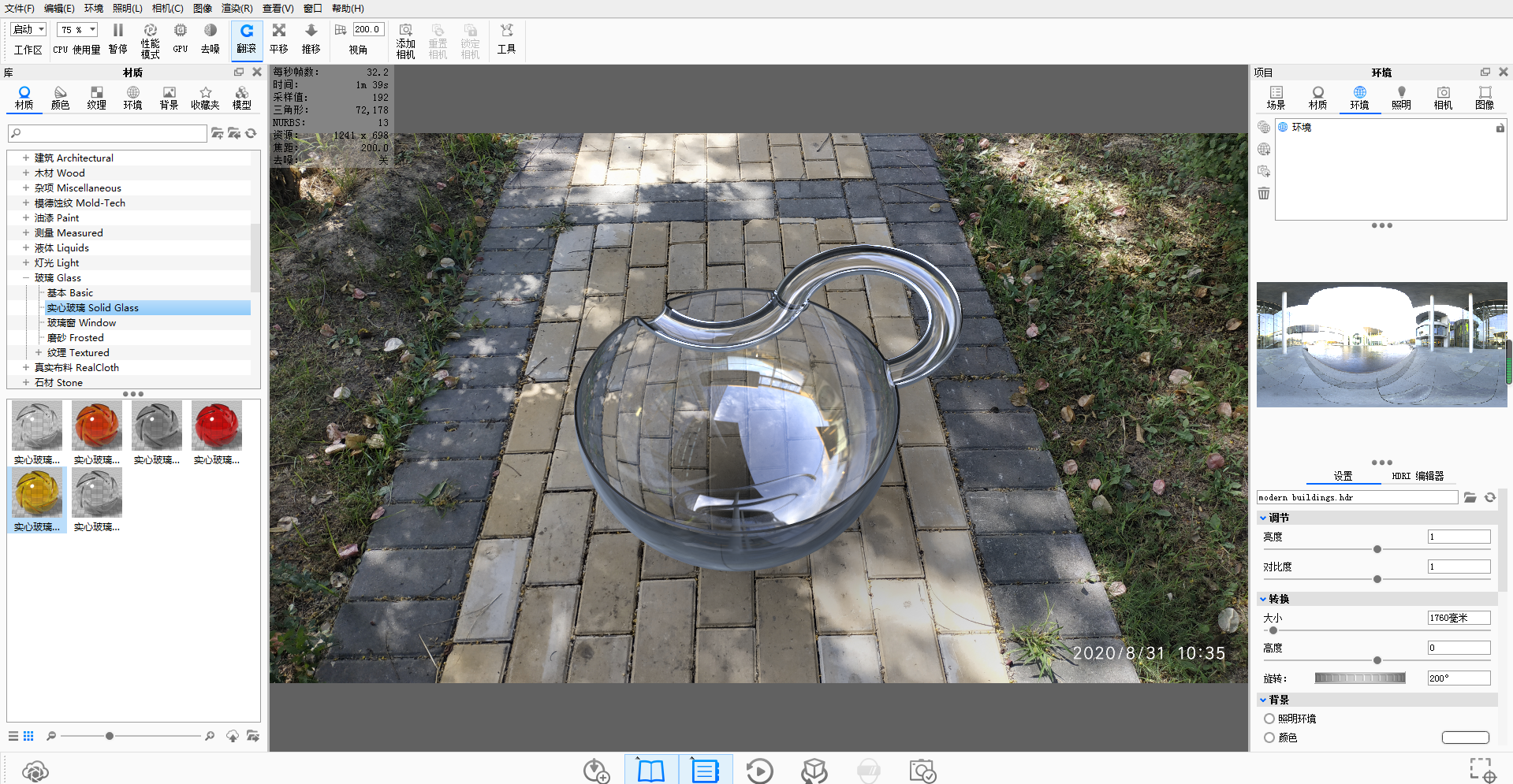Open the Tools (工具) toolbar icon

click(506, 38)
